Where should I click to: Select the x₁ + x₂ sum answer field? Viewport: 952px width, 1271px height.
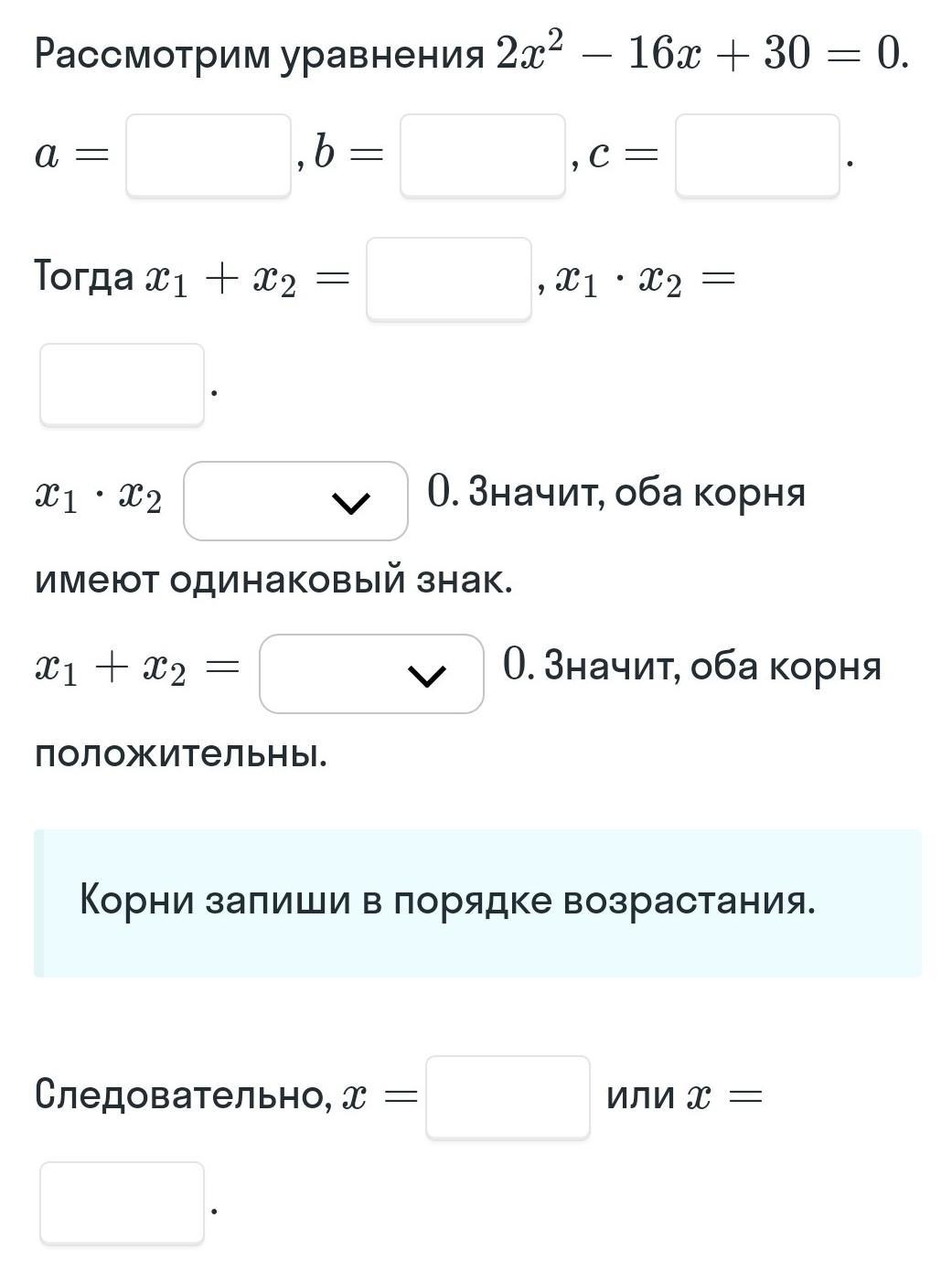coord(448,279)
